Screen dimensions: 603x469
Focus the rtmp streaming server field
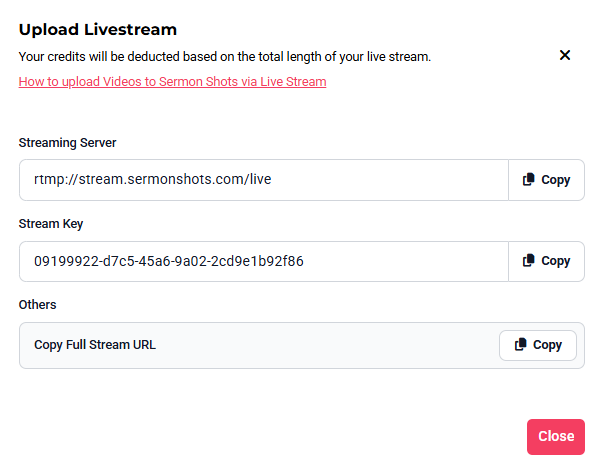[264, 180]
